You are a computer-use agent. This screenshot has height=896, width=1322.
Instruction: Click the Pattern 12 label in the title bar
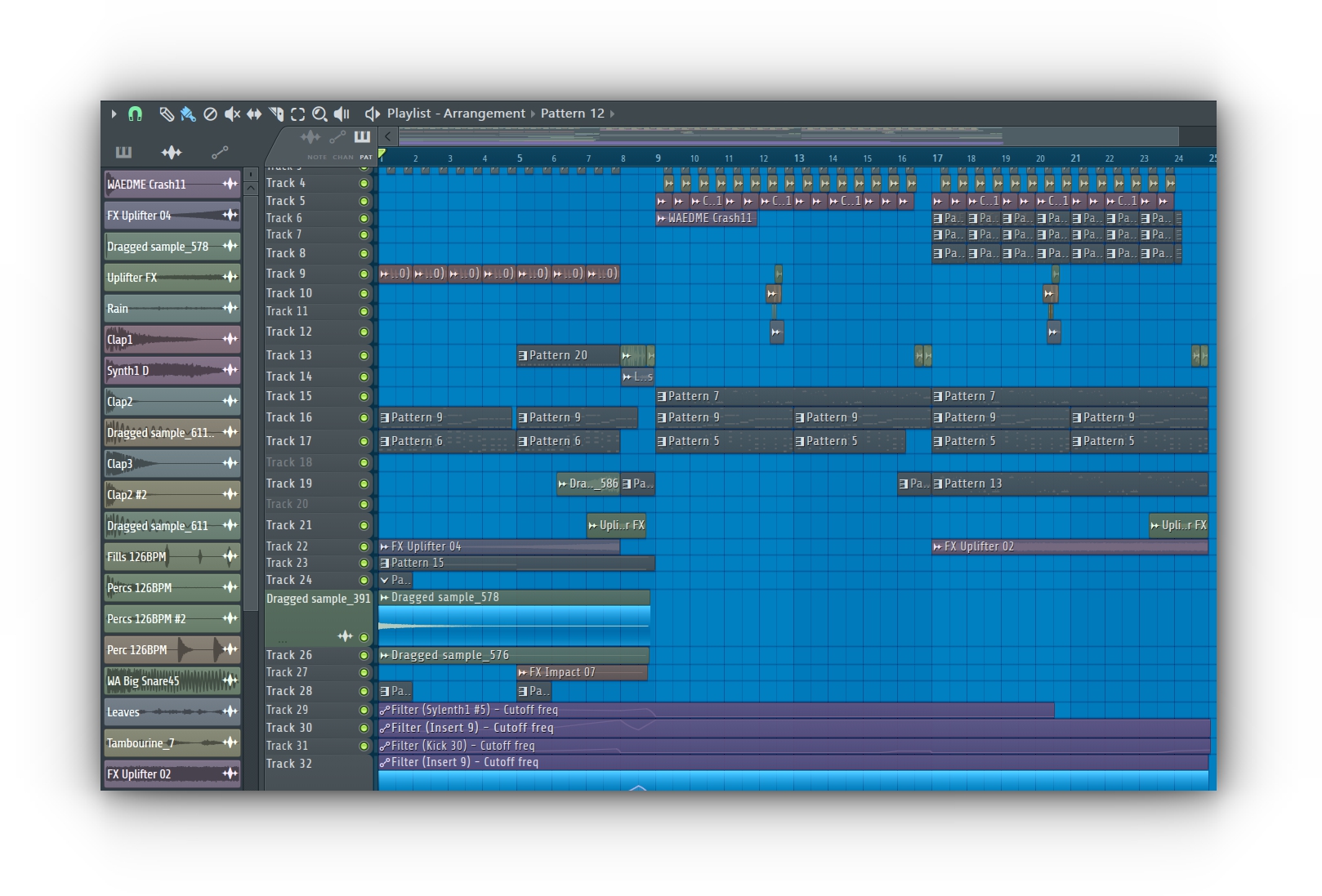[572, 114]
